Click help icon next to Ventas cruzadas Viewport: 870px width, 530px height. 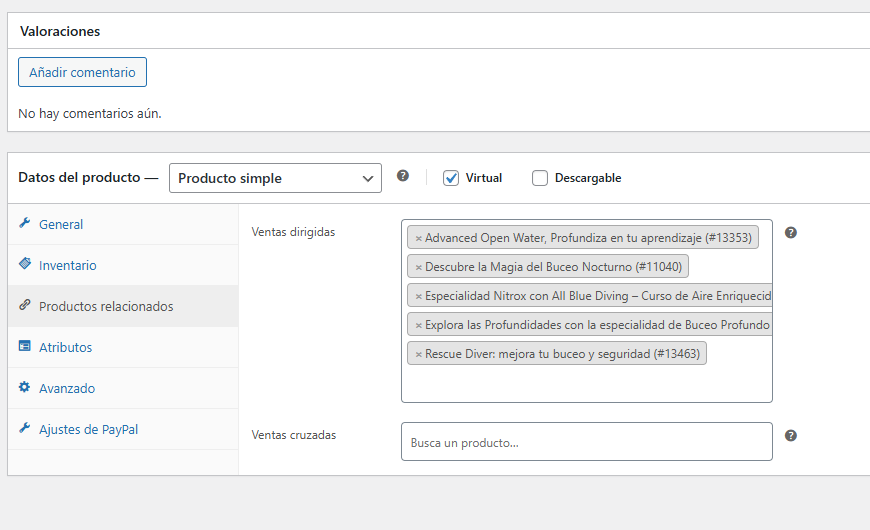(x=791, y=436)
